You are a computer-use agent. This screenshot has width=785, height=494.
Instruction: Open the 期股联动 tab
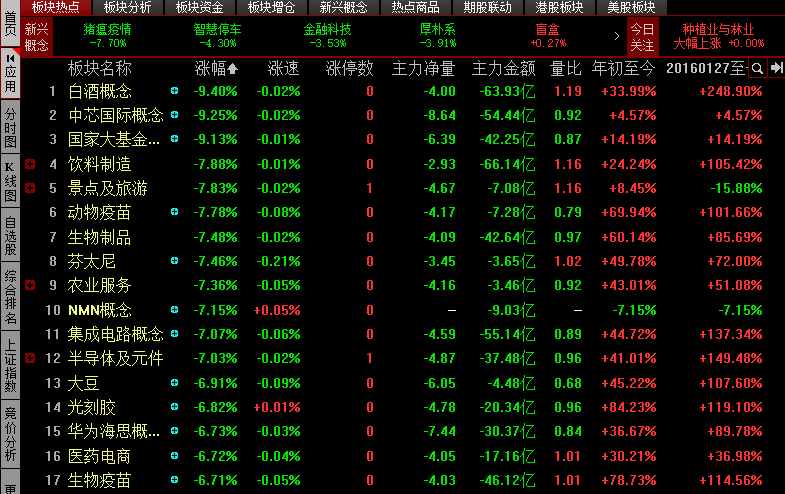point(487,7)
